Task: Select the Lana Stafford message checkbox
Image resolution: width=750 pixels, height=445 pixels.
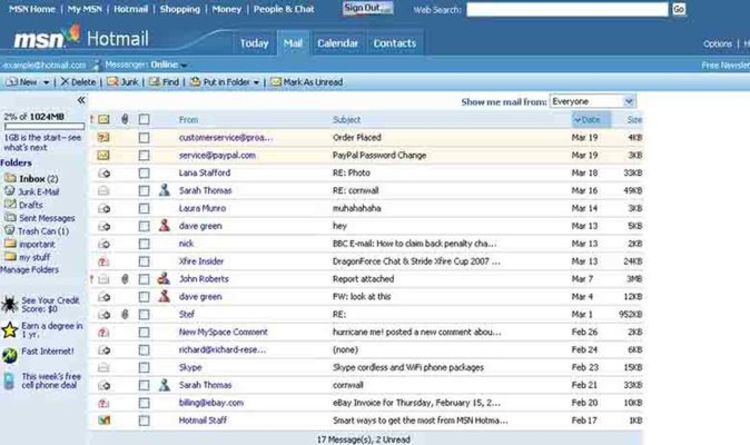Action: point(144,172)
